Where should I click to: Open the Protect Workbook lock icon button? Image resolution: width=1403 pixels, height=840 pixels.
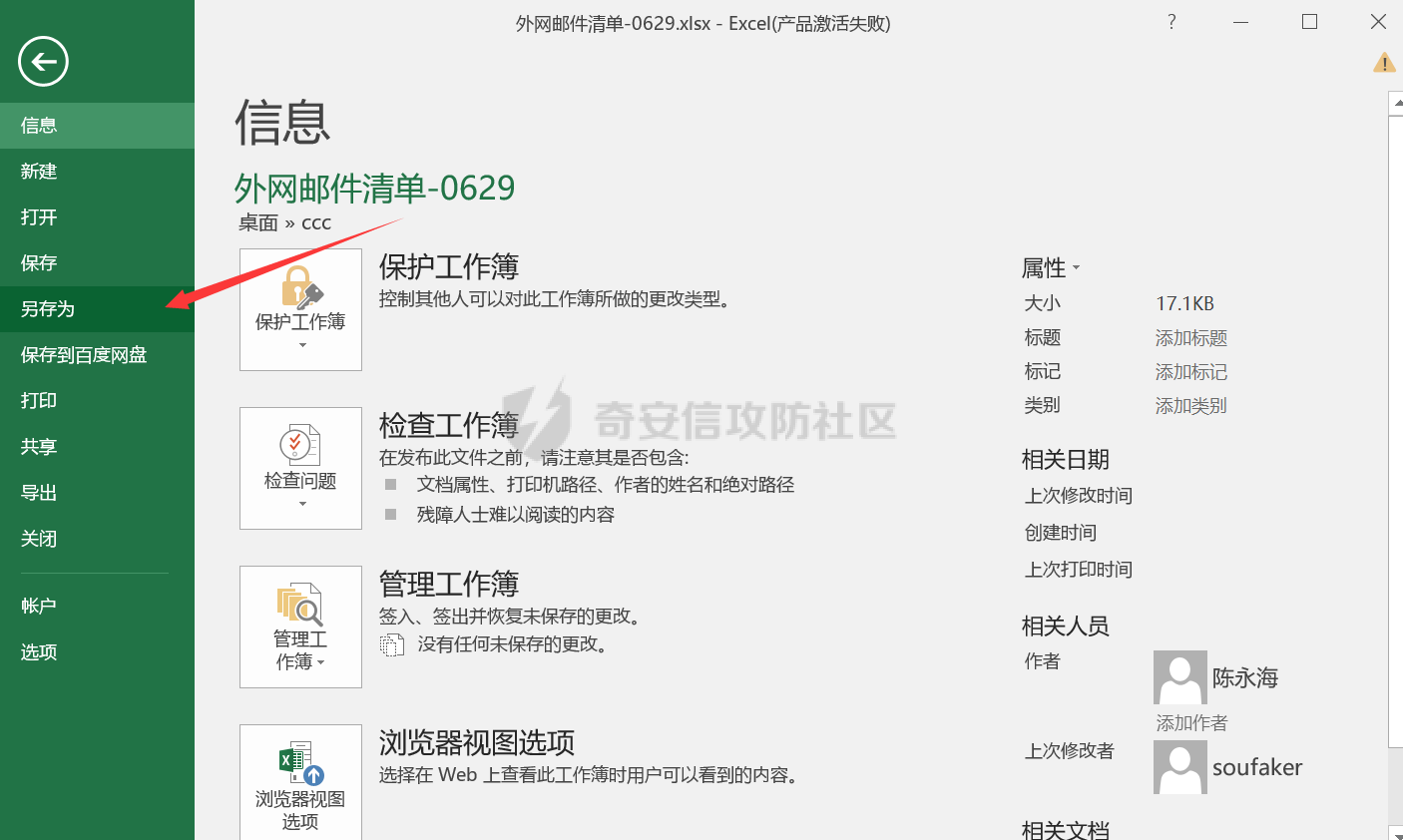[x=300, y=309]
